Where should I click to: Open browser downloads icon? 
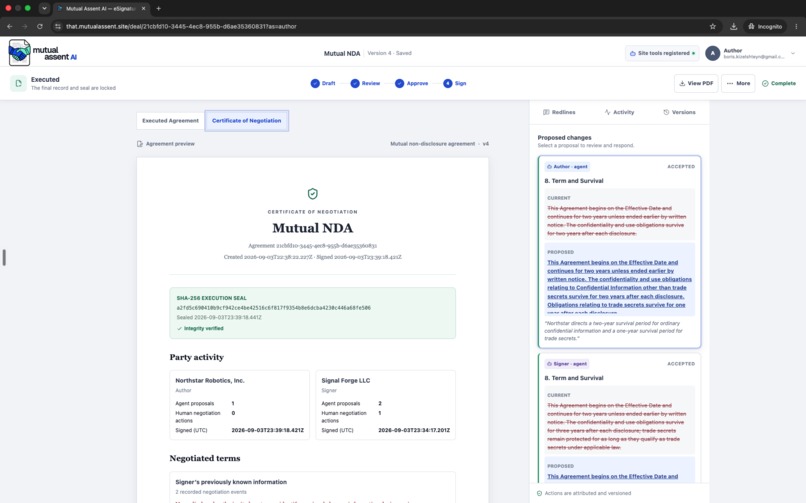click(x=734, y=26)
